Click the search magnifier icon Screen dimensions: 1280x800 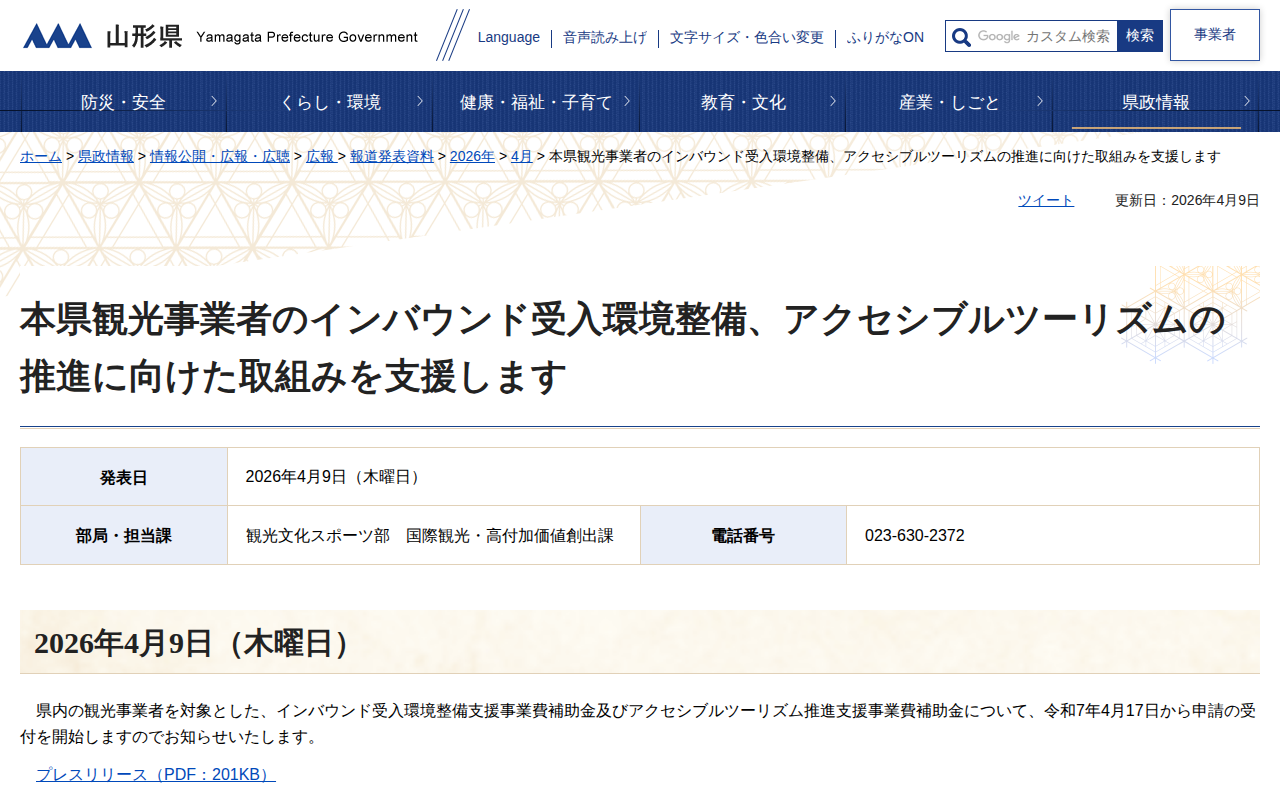click(961, 37)
